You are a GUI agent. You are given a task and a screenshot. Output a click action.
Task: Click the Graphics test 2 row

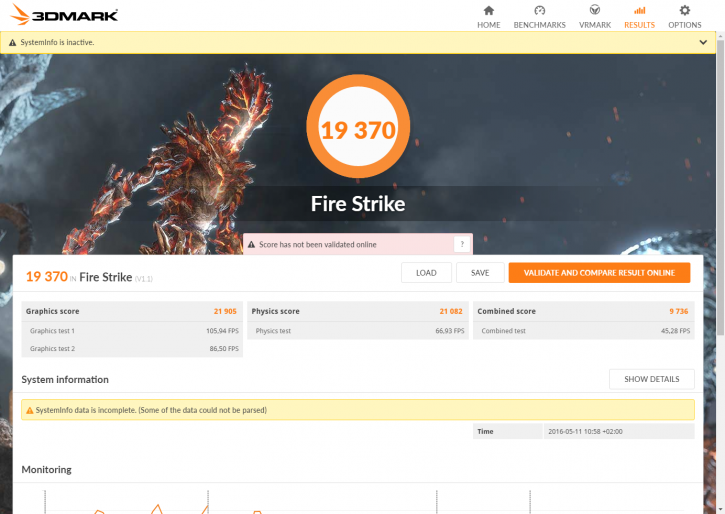tap(132, 349)
